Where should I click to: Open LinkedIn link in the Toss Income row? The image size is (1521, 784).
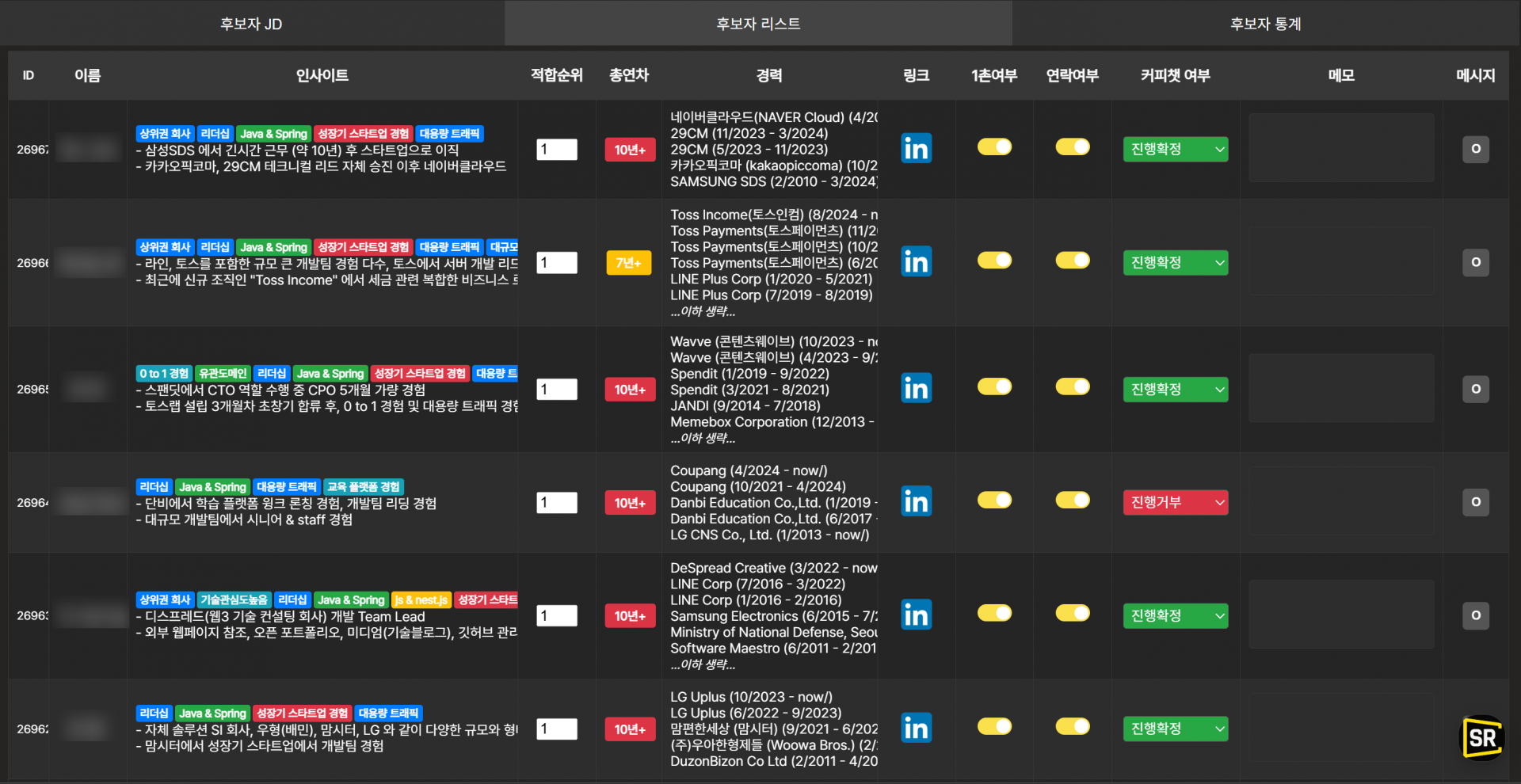(x=916, y=261)
